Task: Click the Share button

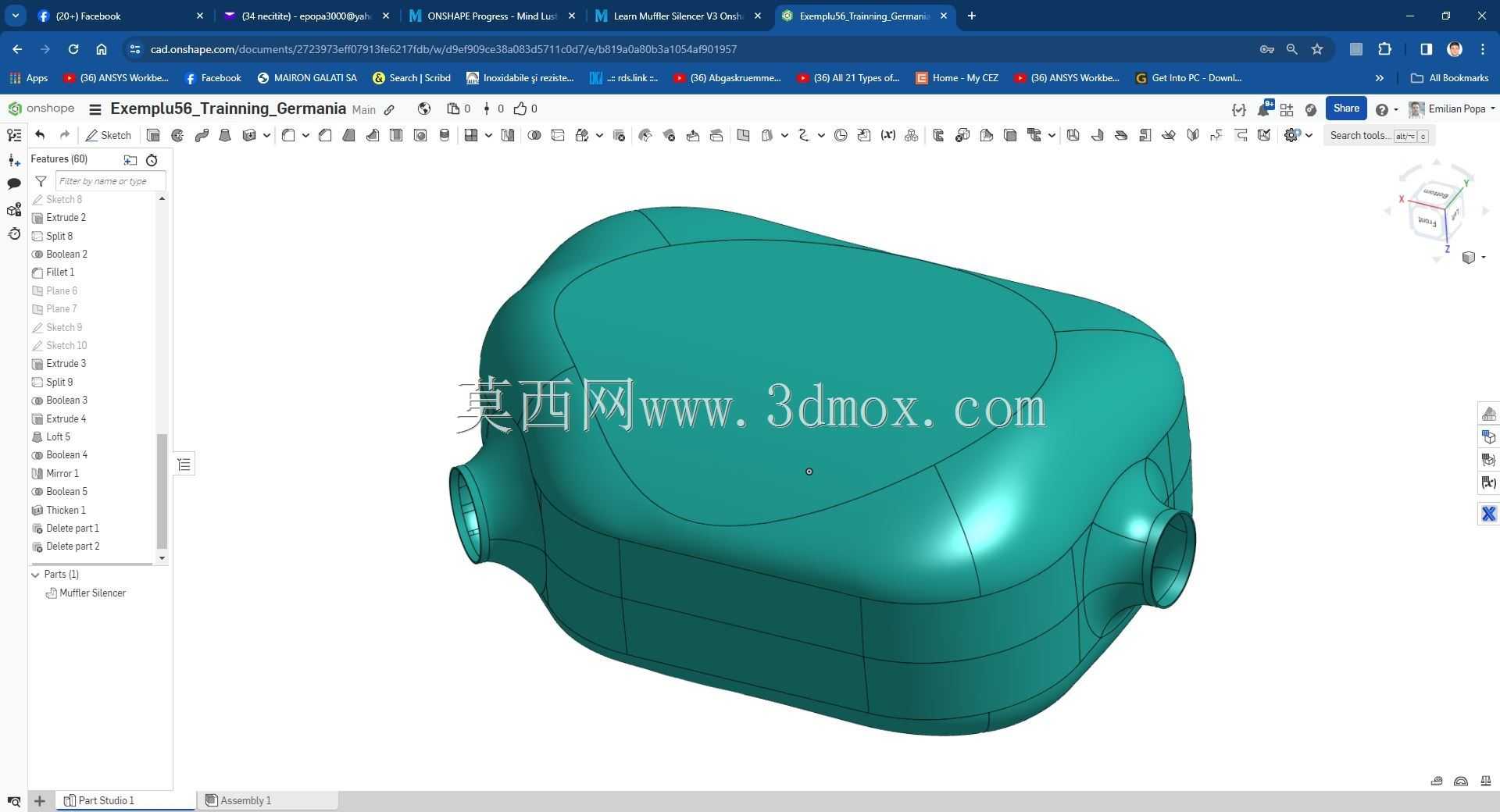Action: 1346,109
